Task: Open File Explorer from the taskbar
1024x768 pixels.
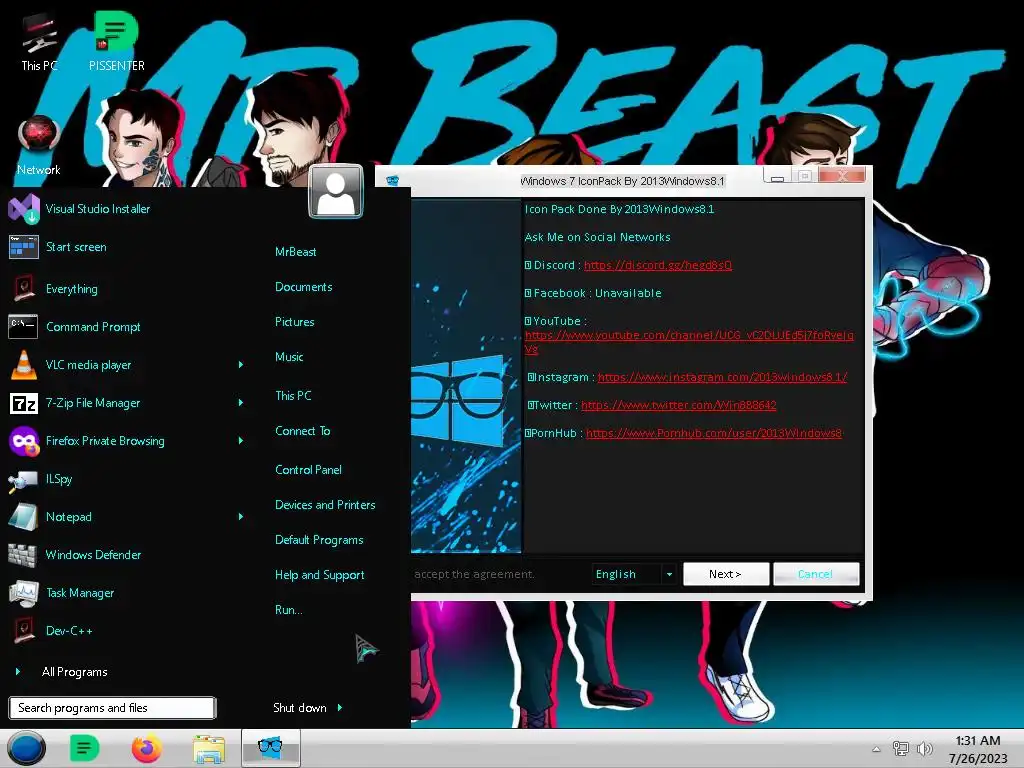Action: 209,748
